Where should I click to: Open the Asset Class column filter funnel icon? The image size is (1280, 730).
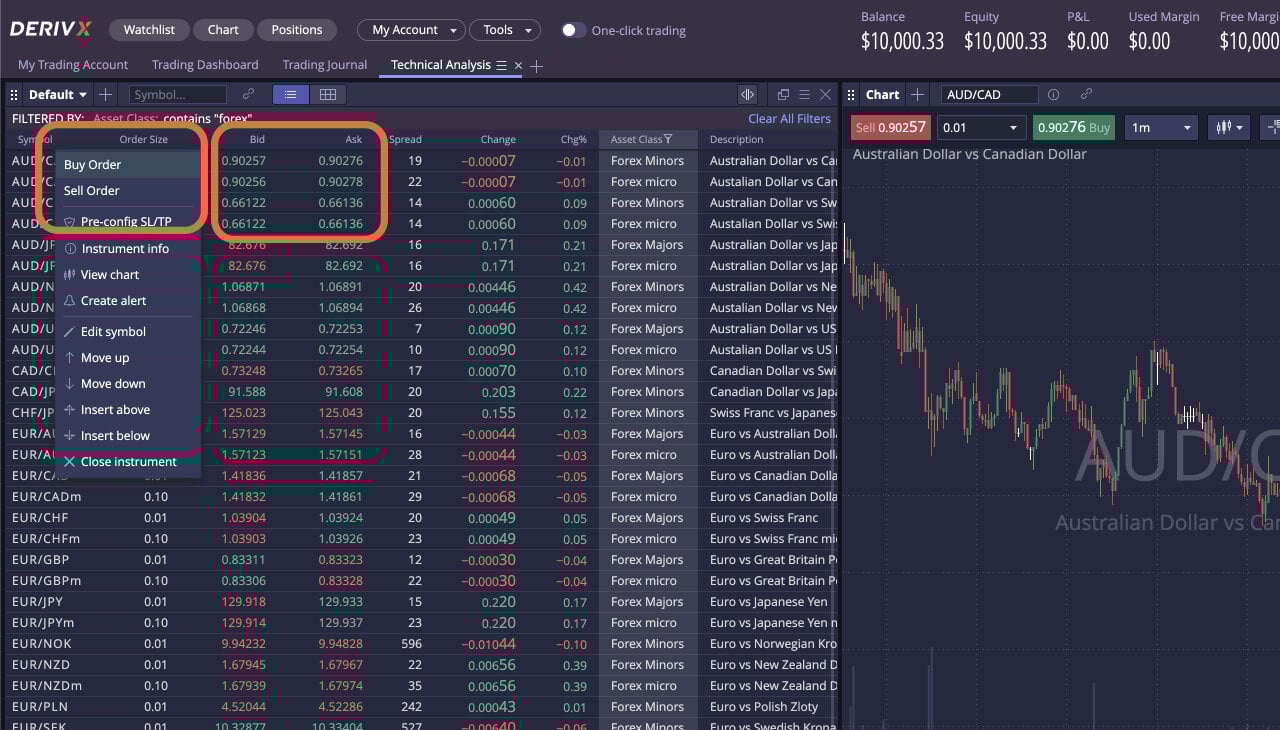pos(667,139)
